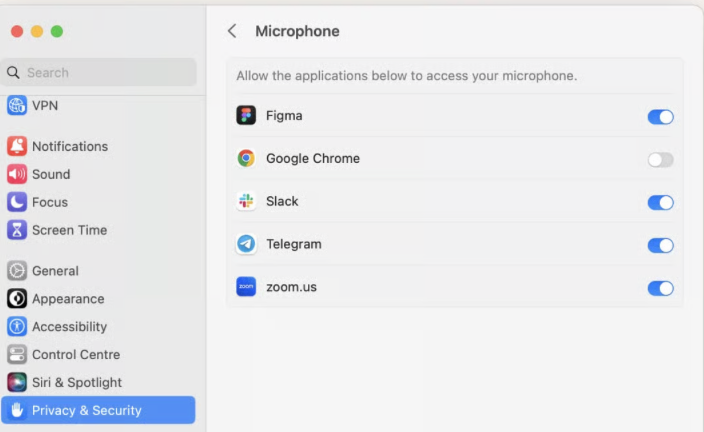The height and width of the screenshot is (432, 704).
Task: Click the Figma name text
Action: point(284,116)
